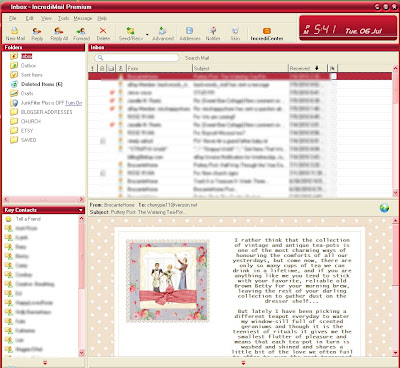
Task: Open the Message menu
Action: pyautogui.click(x=83, y=18)
